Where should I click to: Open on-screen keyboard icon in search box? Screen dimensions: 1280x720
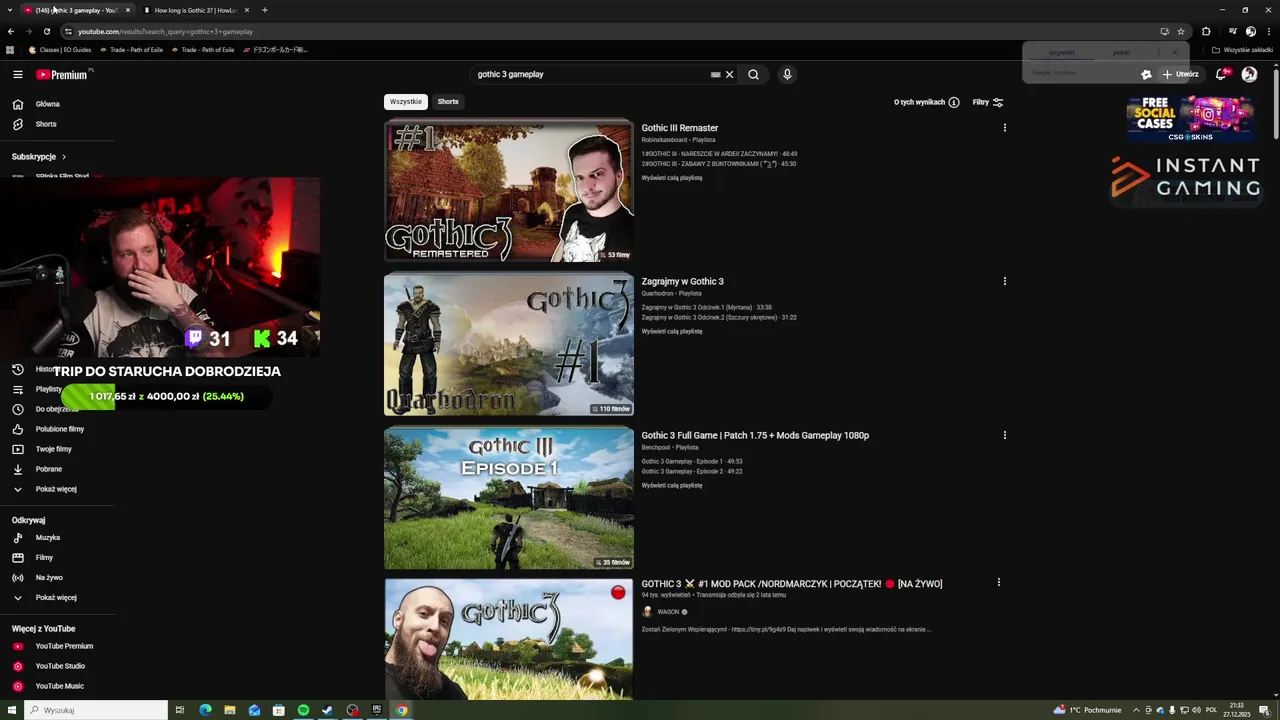pos(715,74)
